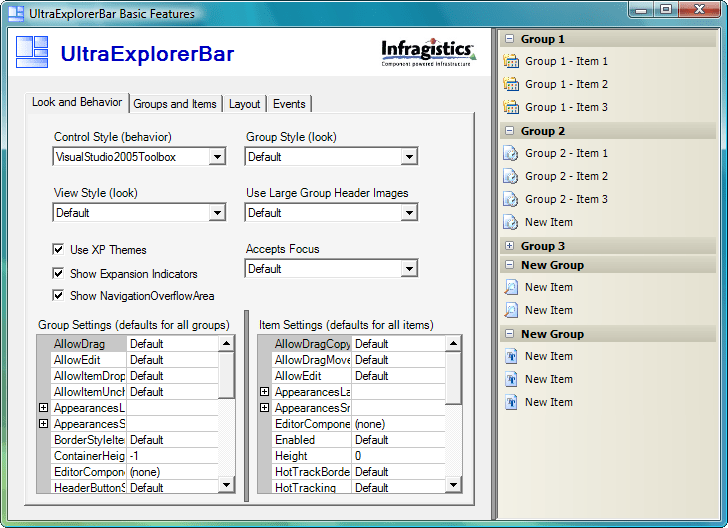
Task: Select HotTrackBorde row in Item Settings
Action: tap(352, 472)
